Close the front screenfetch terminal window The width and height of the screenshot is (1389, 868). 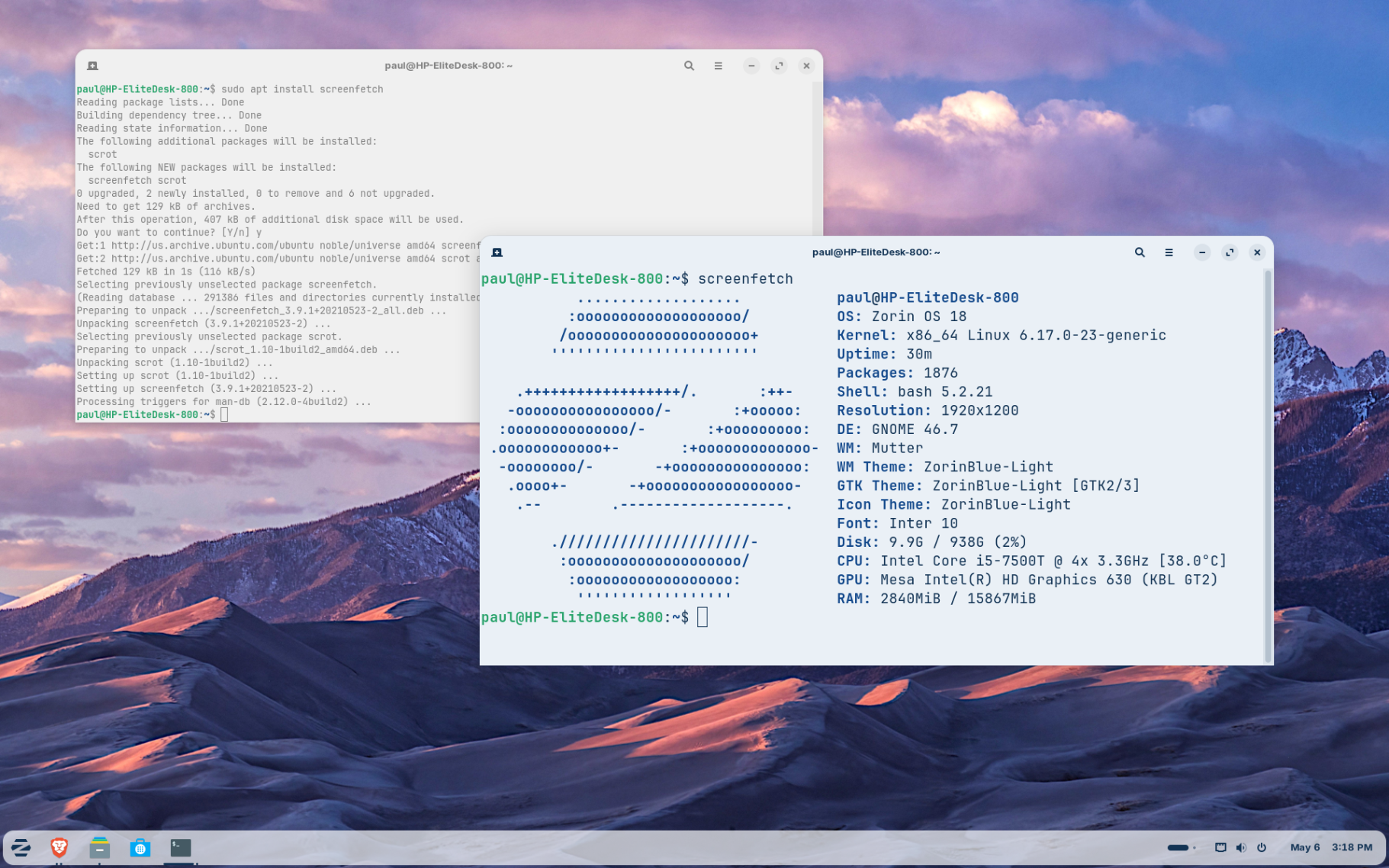click(1257, 252)
